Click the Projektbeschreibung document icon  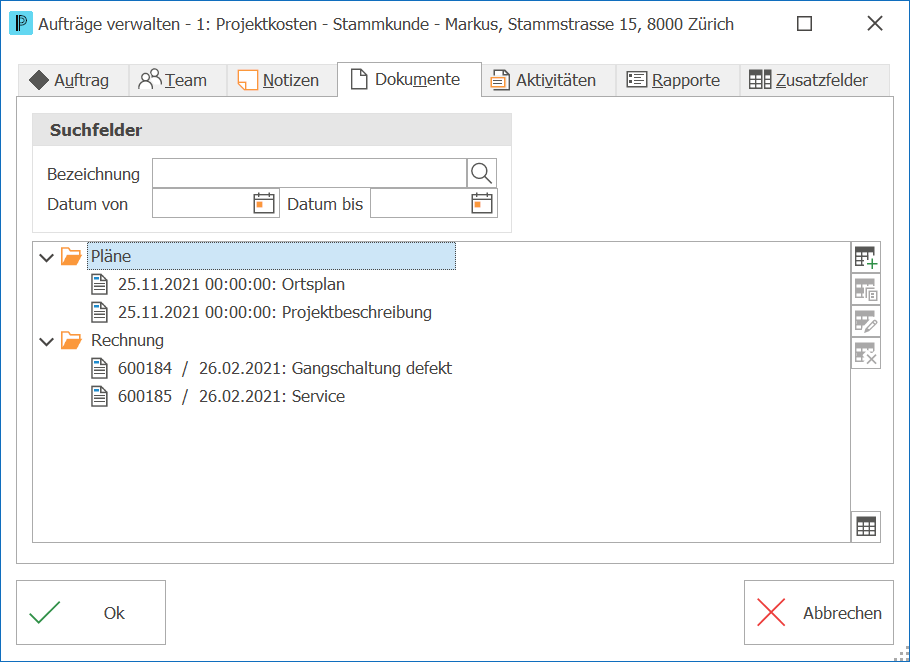100,312
